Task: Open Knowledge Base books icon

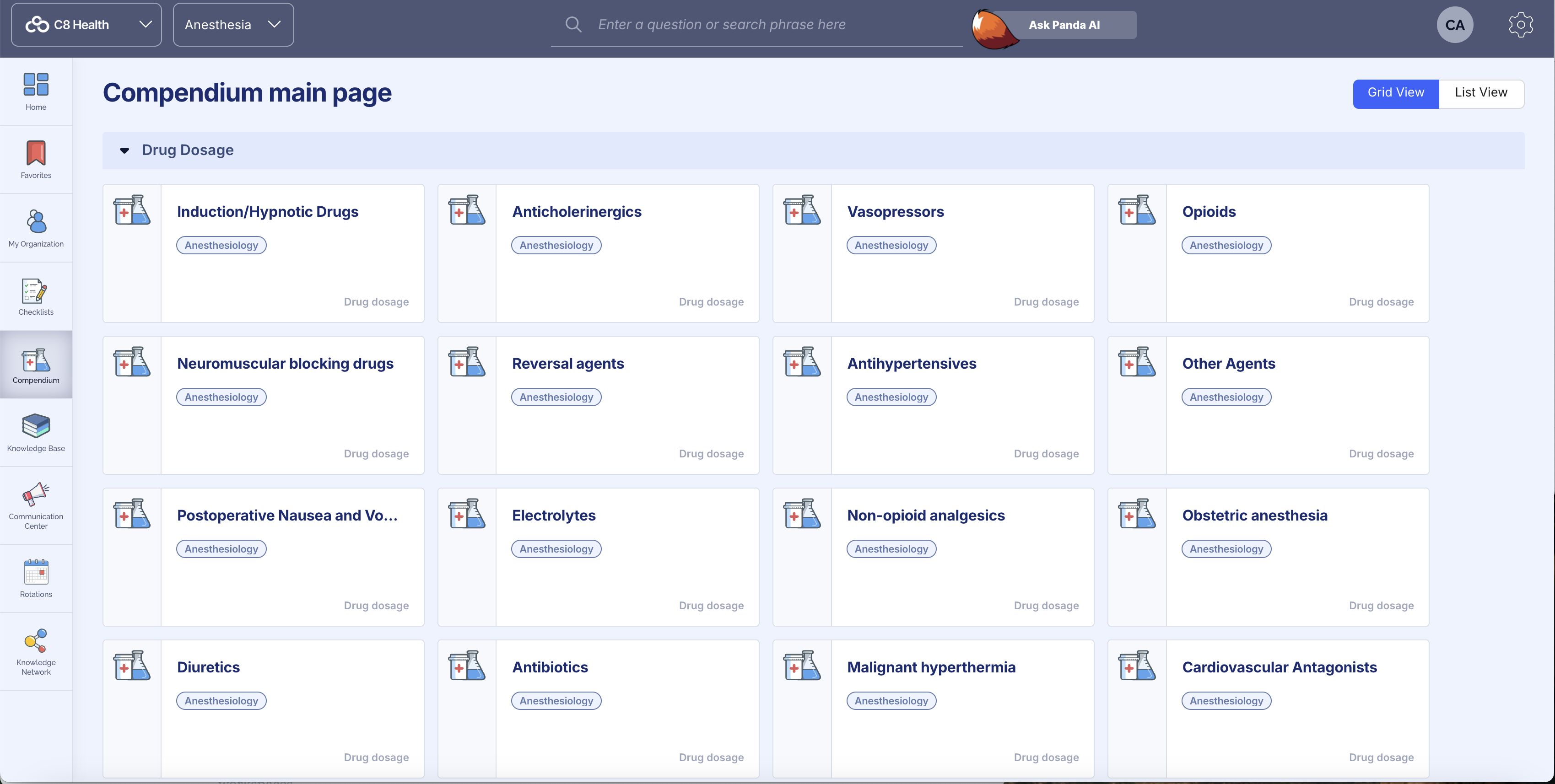Action: (x=36, y=432)
